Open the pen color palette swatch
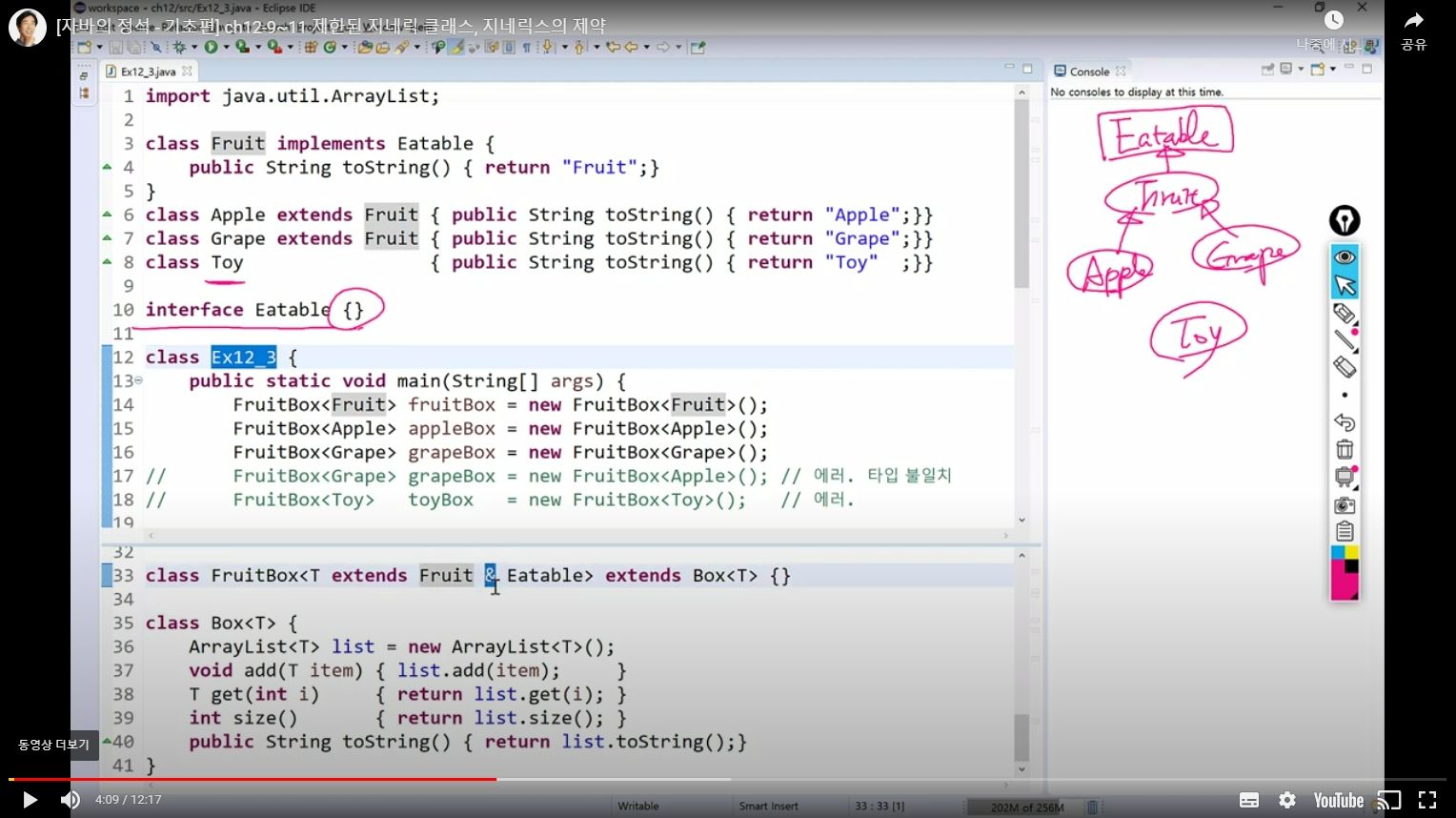The height and width of the screenshot is (818, 1456). pyautogui.click(x=1345, y=573)
